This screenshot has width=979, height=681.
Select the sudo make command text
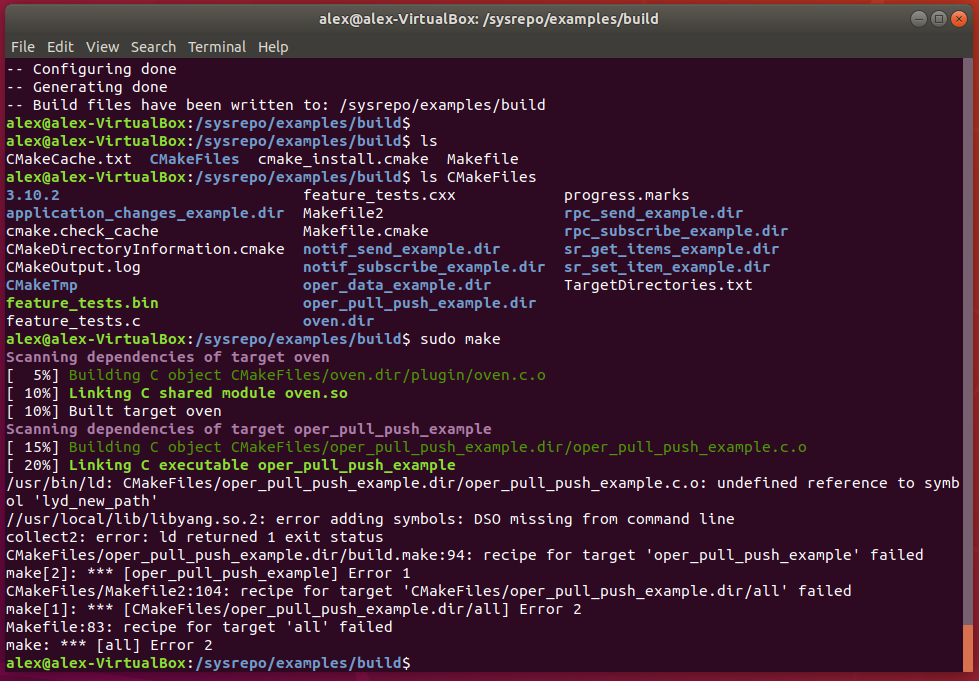click(x=460, y=338)
